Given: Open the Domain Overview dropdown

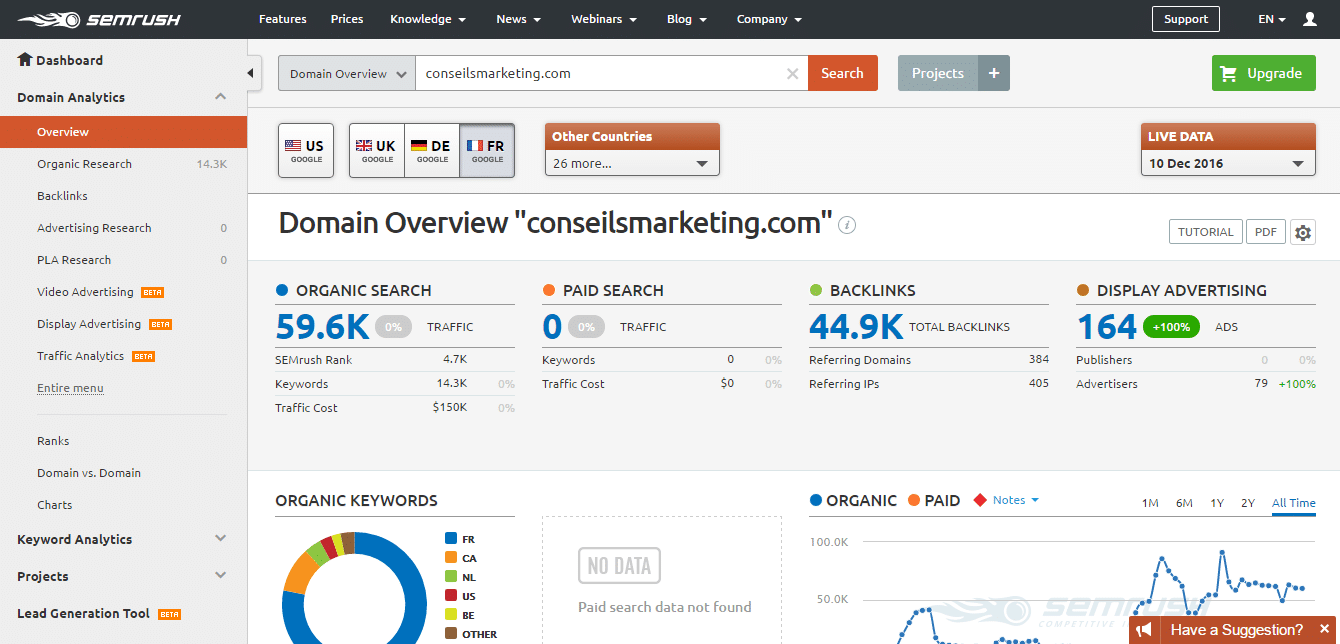Looking at the screenshot, I should [x=346, y=73].
